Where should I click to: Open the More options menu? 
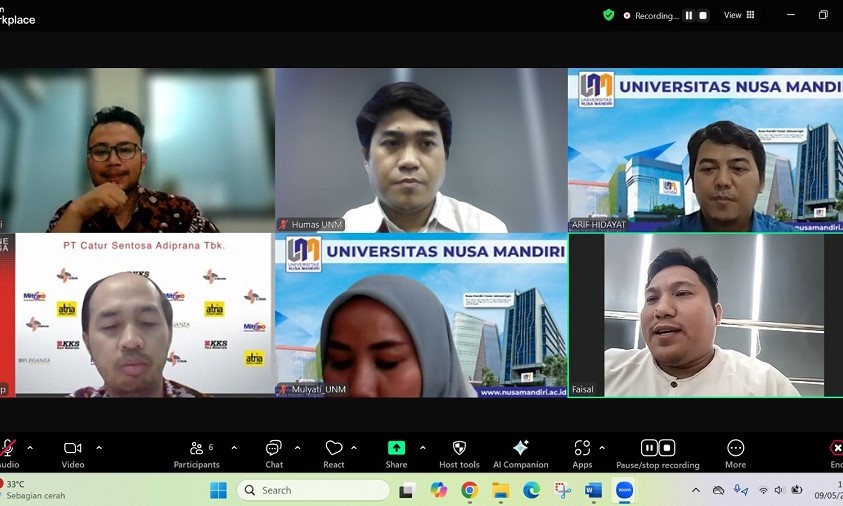[735, 454]
